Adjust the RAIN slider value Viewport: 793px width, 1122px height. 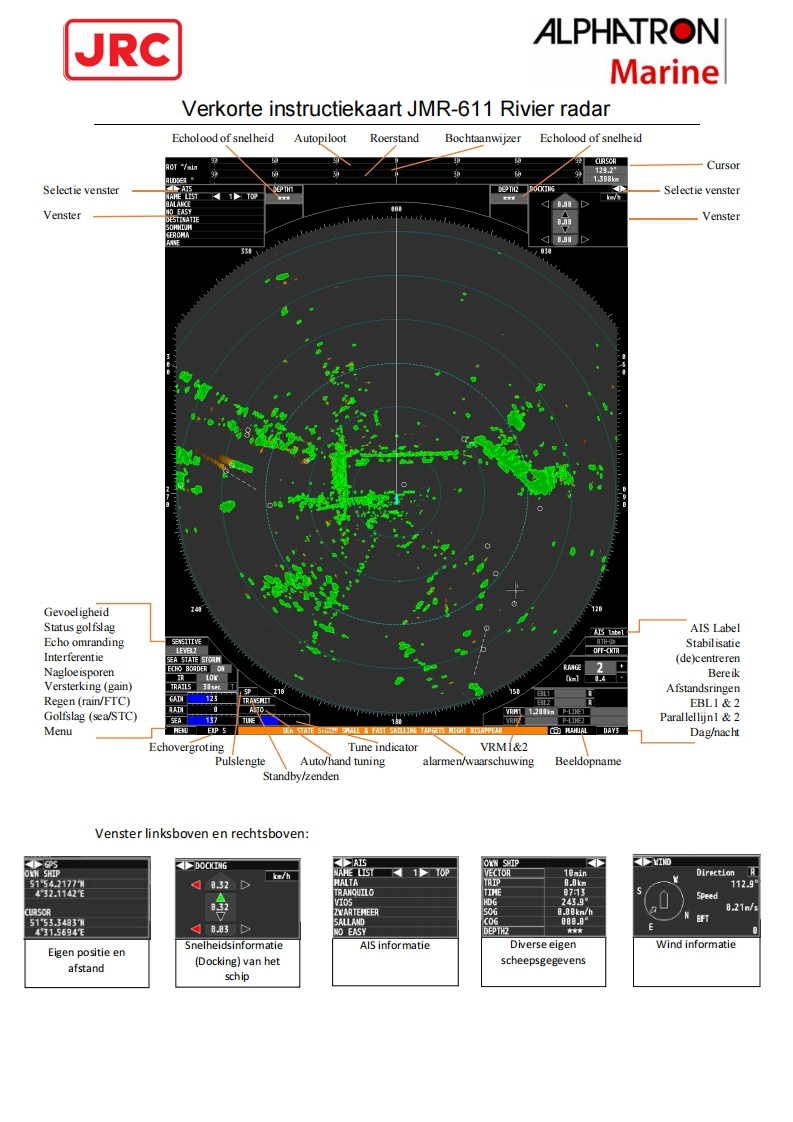(x=212, y=710)
